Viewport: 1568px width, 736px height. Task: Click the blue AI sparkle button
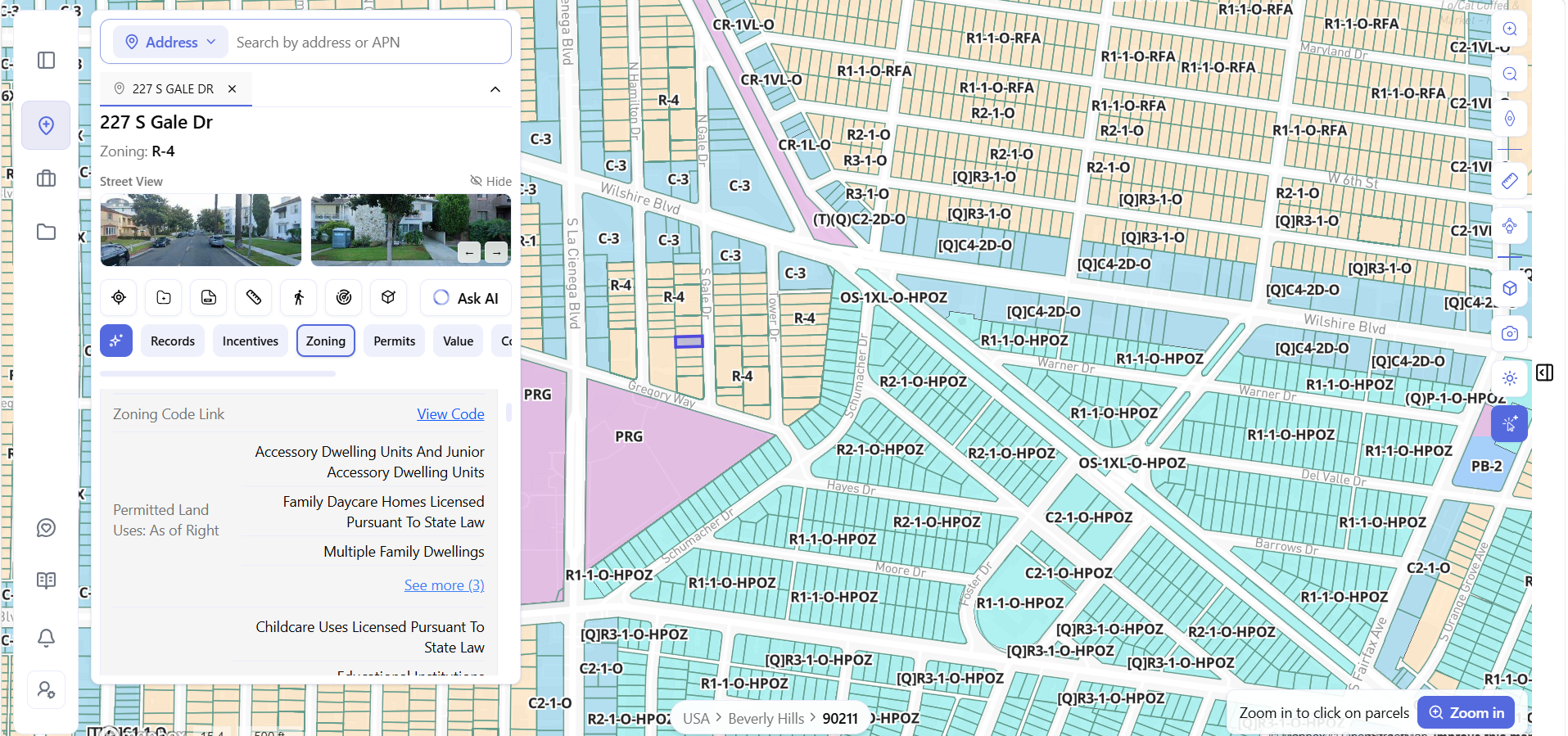[116, 341]
